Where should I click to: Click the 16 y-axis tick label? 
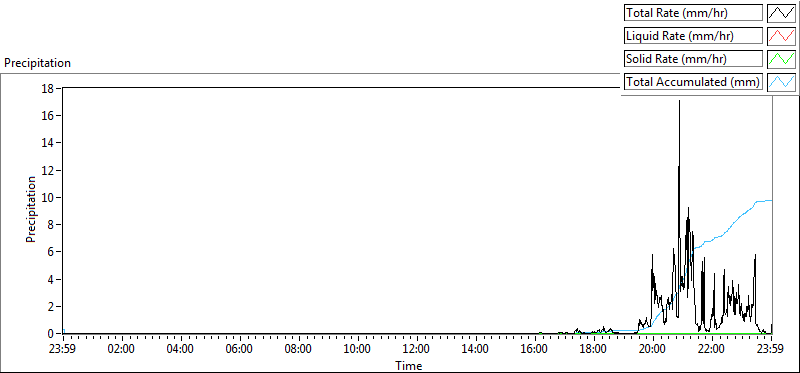(x=47, y=115)
